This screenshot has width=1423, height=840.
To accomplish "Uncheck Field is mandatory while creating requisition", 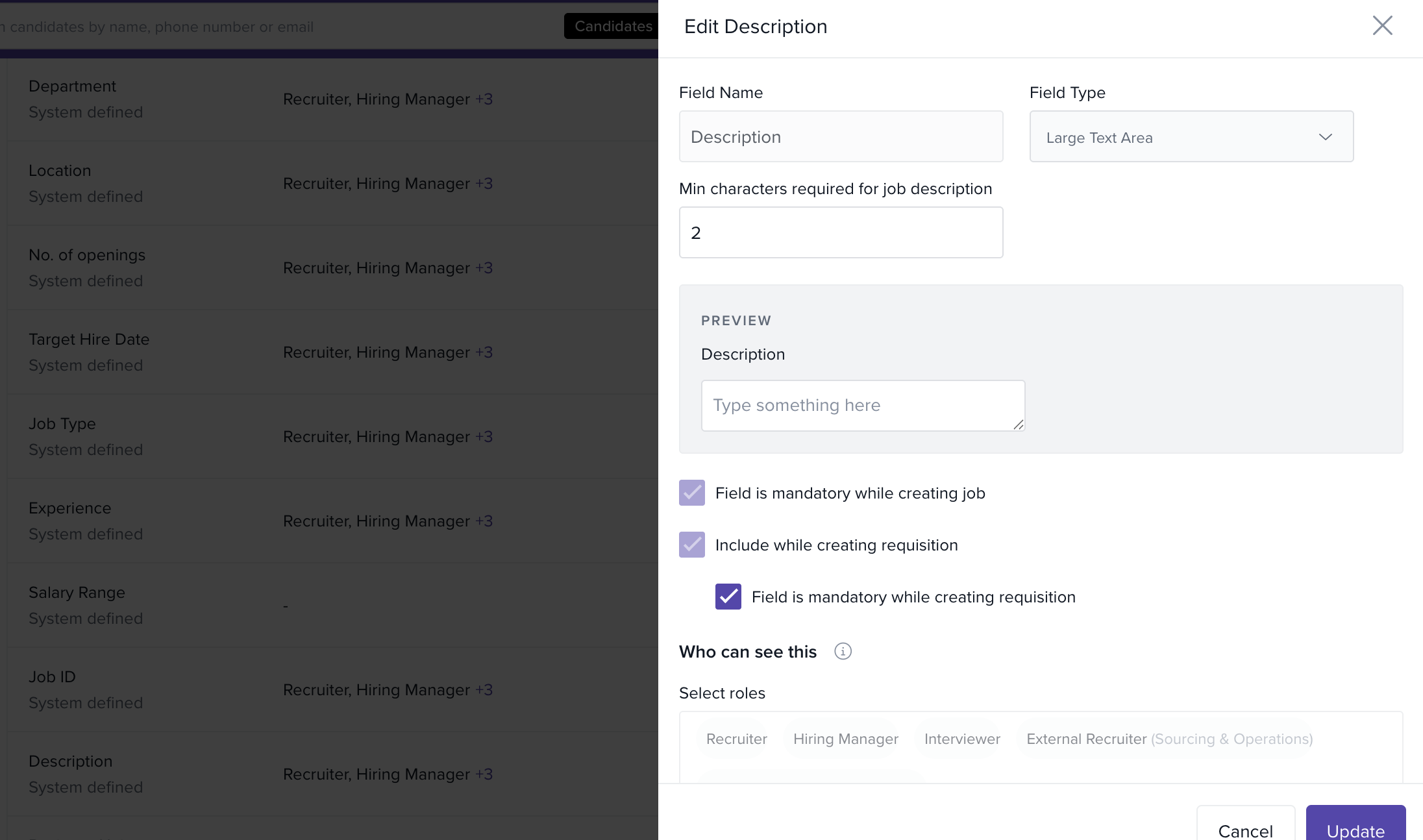I will [728, 597].
